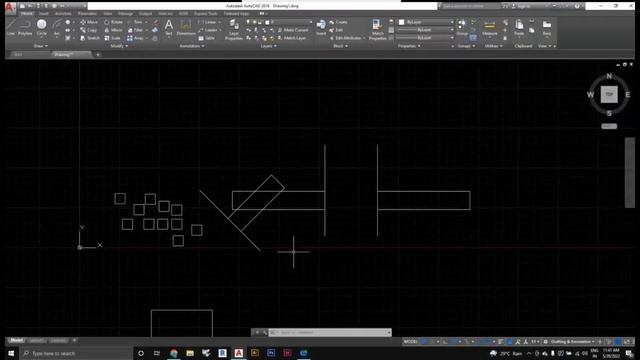Image resolution: width=640 pixels, height=360 pixels.
Task: Select the Circle tool
Action: [x=42, y=27]
